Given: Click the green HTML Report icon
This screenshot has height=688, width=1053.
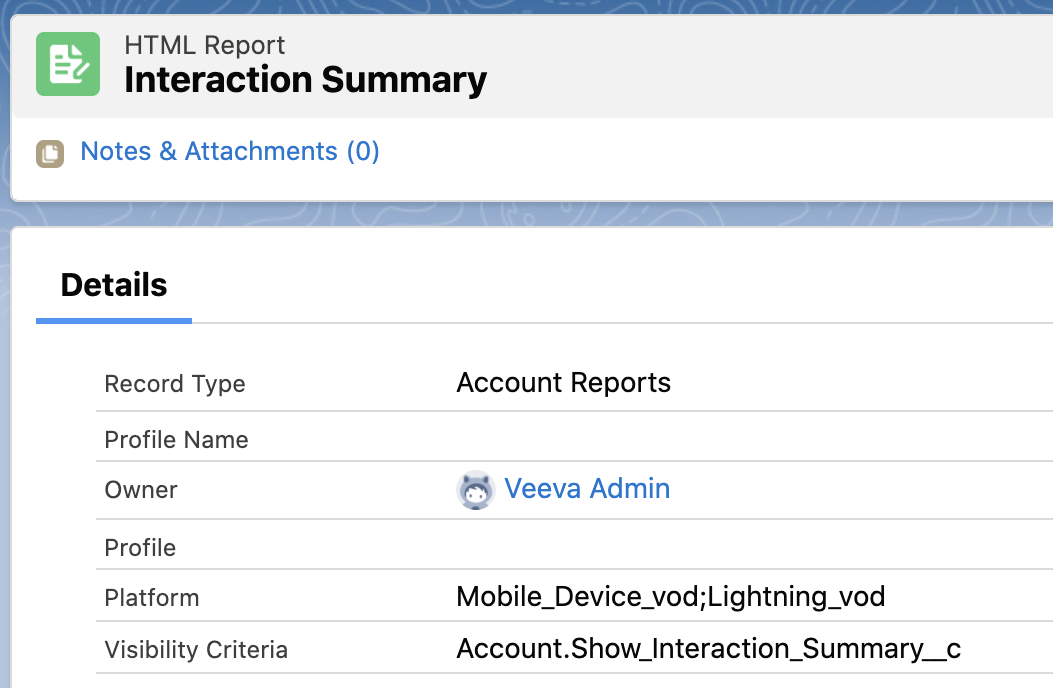Looking at the screenshot, I should coord(68,64).
